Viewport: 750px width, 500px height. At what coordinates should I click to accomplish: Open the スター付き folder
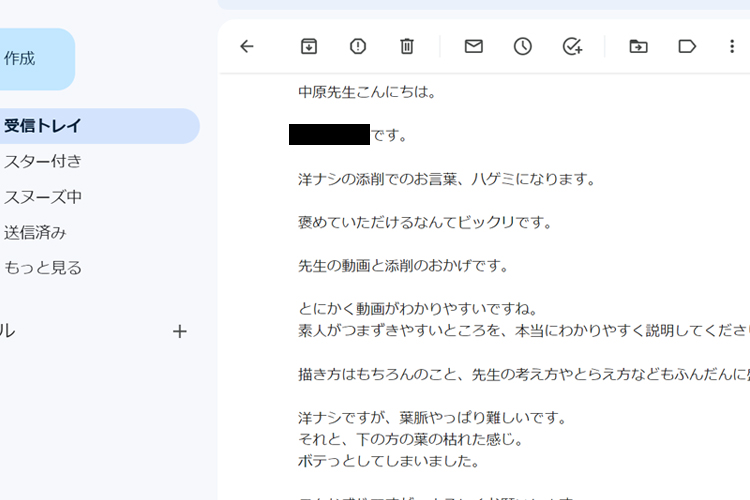pos(43,161)
